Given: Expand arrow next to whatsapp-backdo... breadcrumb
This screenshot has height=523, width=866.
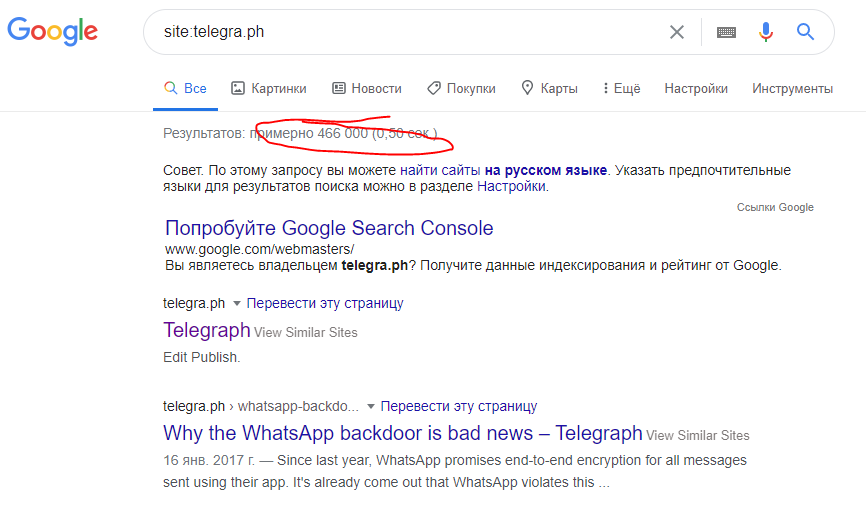Looking at the screenshot, I should (x=371, y=406).
